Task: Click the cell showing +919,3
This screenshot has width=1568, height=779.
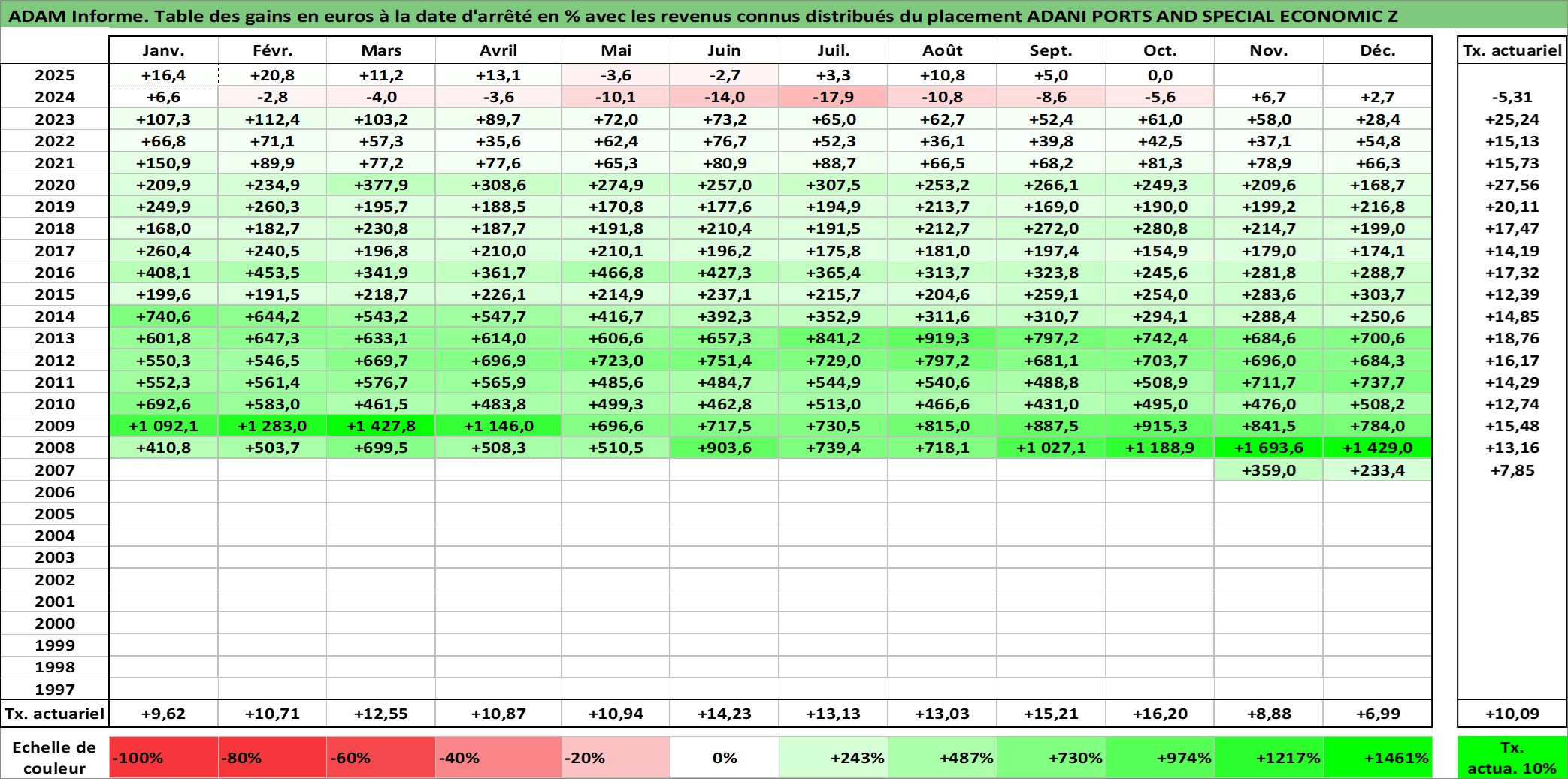Action: [943, 338]
